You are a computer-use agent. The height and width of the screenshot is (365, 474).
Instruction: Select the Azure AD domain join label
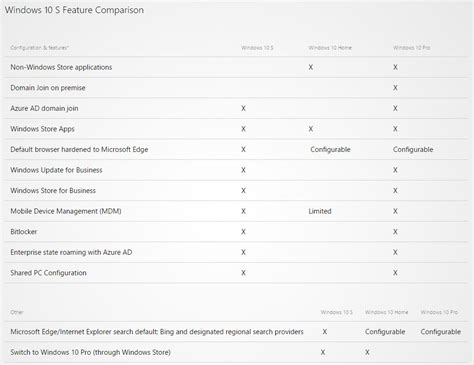click(x=44, y=108)
